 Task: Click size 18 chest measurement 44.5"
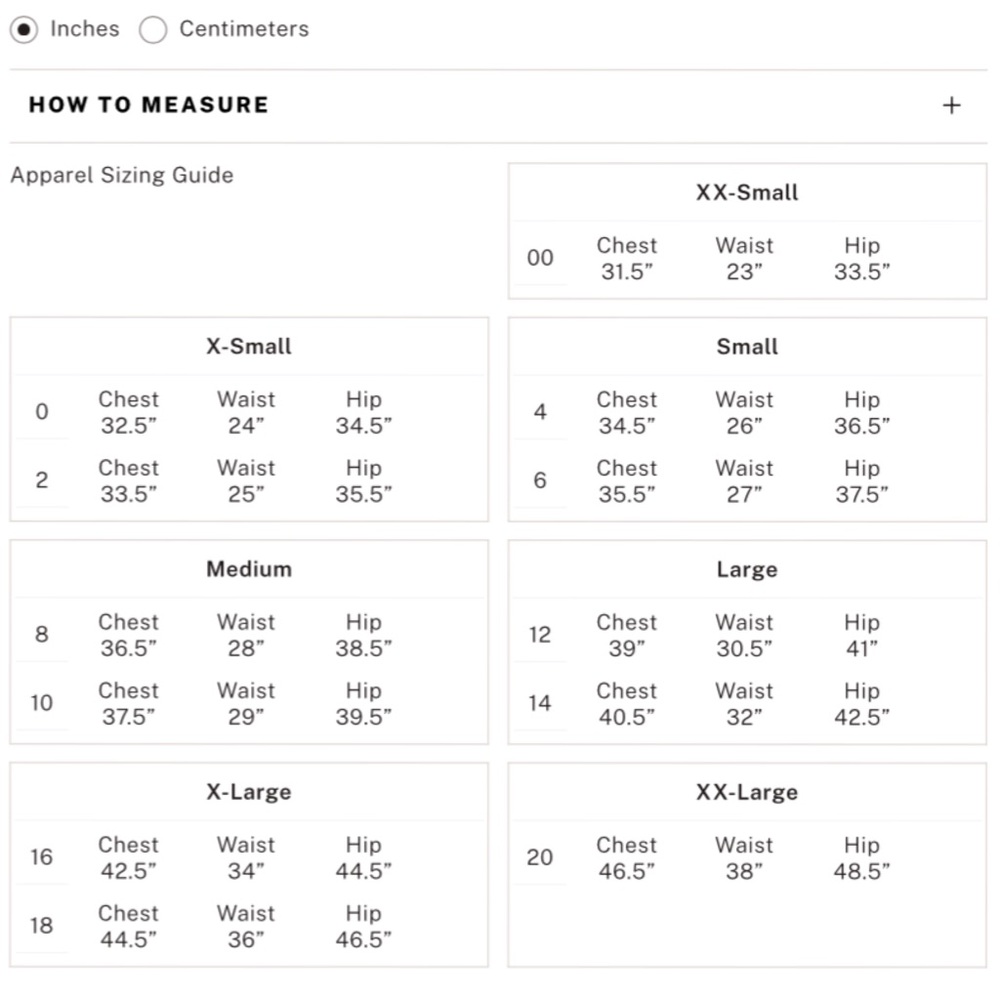[128, 939]
